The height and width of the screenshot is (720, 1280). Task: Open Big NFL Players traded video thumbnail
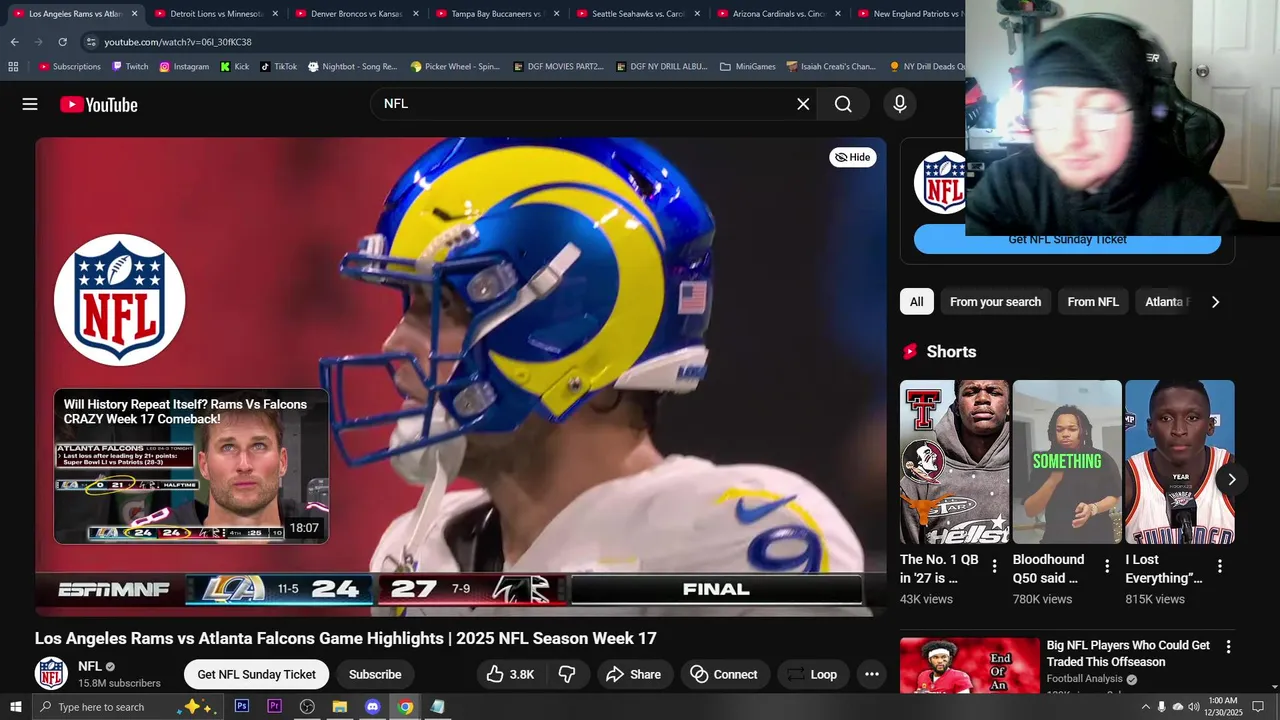coord(969,665)
